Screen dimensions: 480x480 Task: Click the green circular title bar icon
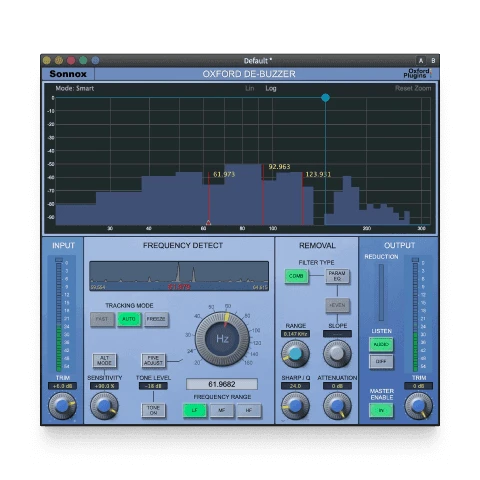pyautogui.click(x=83, y=60)
